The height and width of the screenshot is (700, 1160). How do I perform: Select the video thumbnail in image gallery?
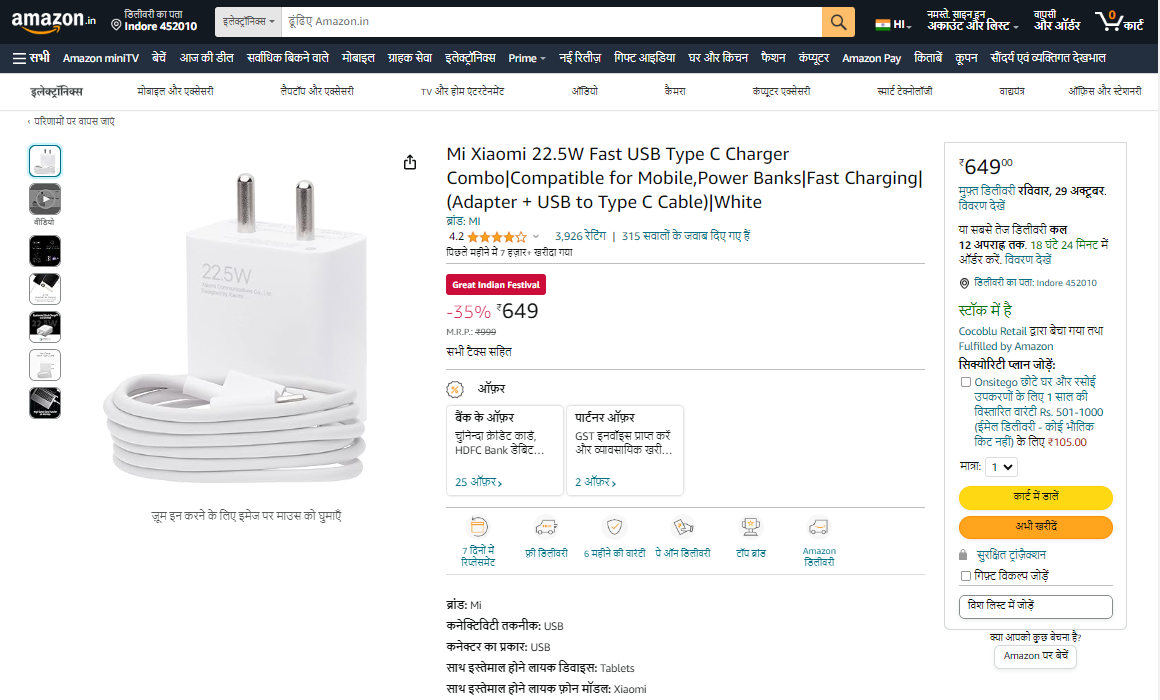[x=45, y=198]
